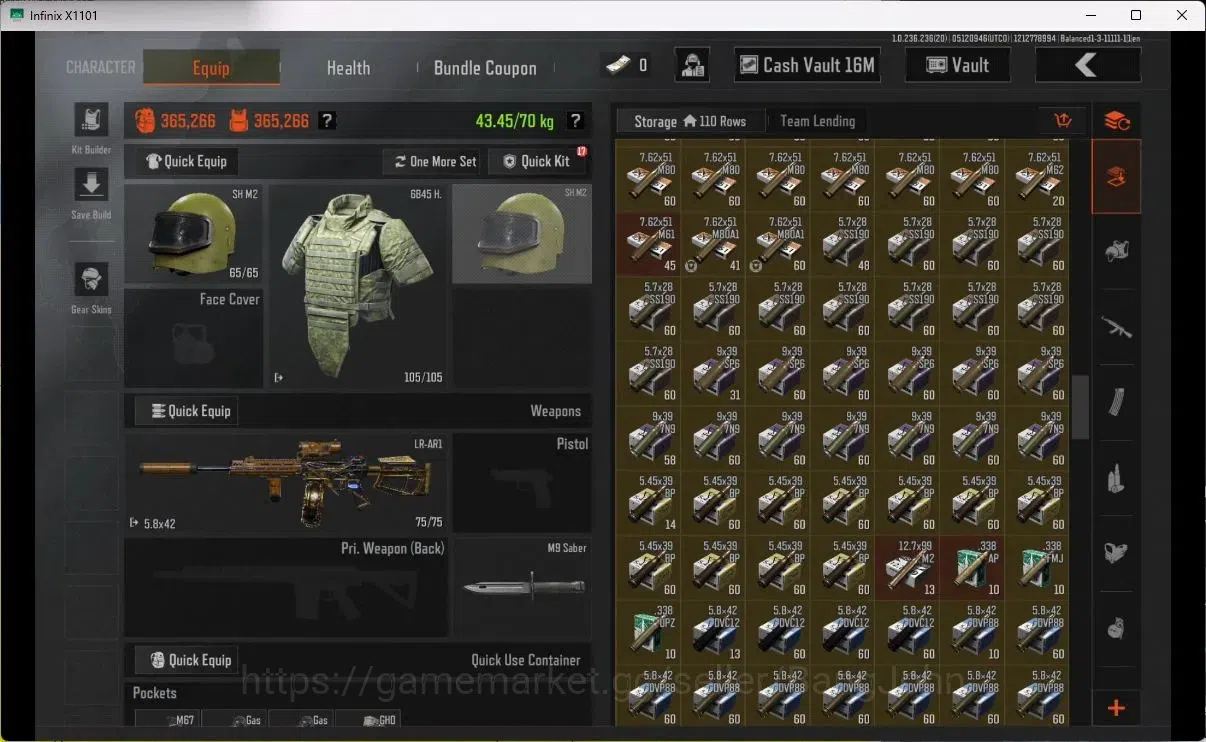Open Cash Vault 16M
The height and width of the screenshot is (742, 1206).
tap(806, 65)
